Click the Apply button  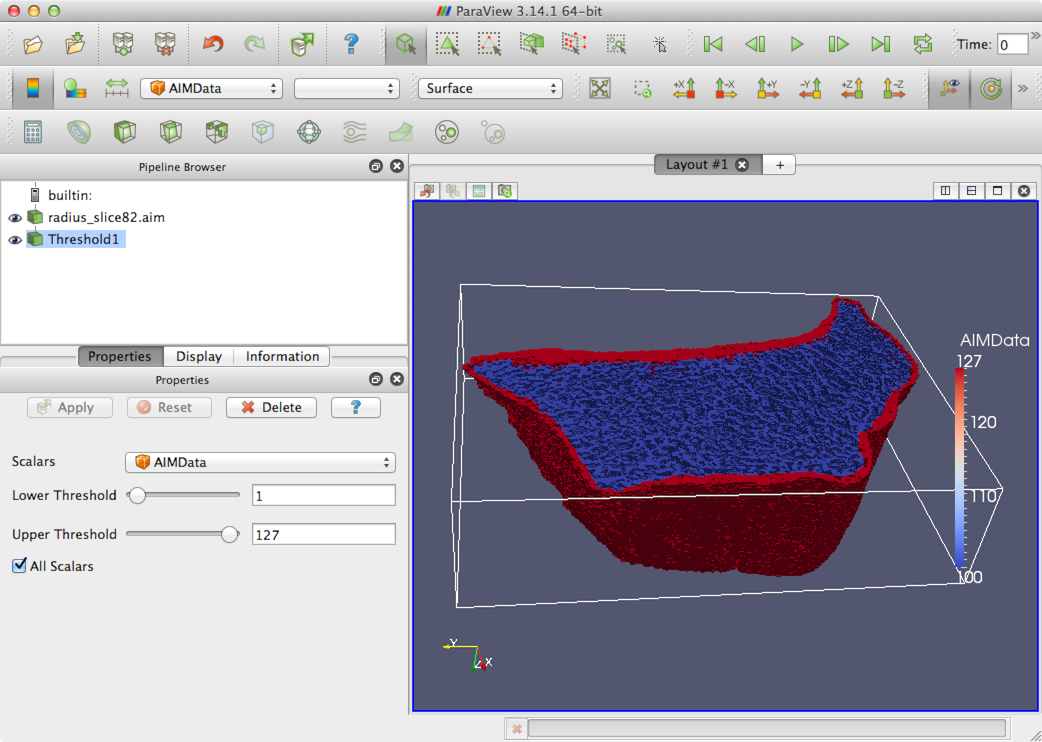(69, 407)
